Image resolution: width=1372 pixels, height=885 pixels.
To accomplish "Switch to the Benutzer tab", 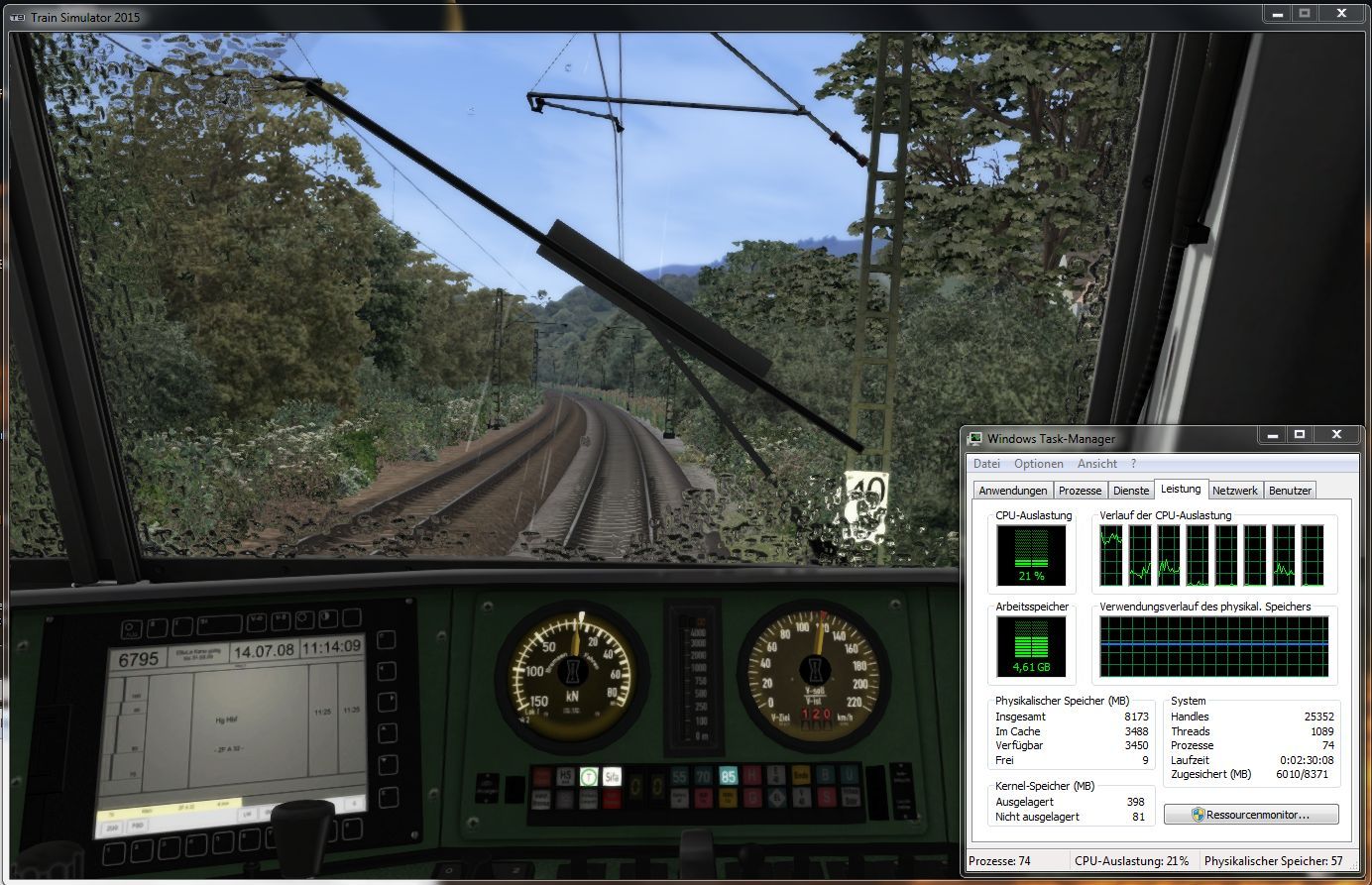I will click(x=1290, y=491).
